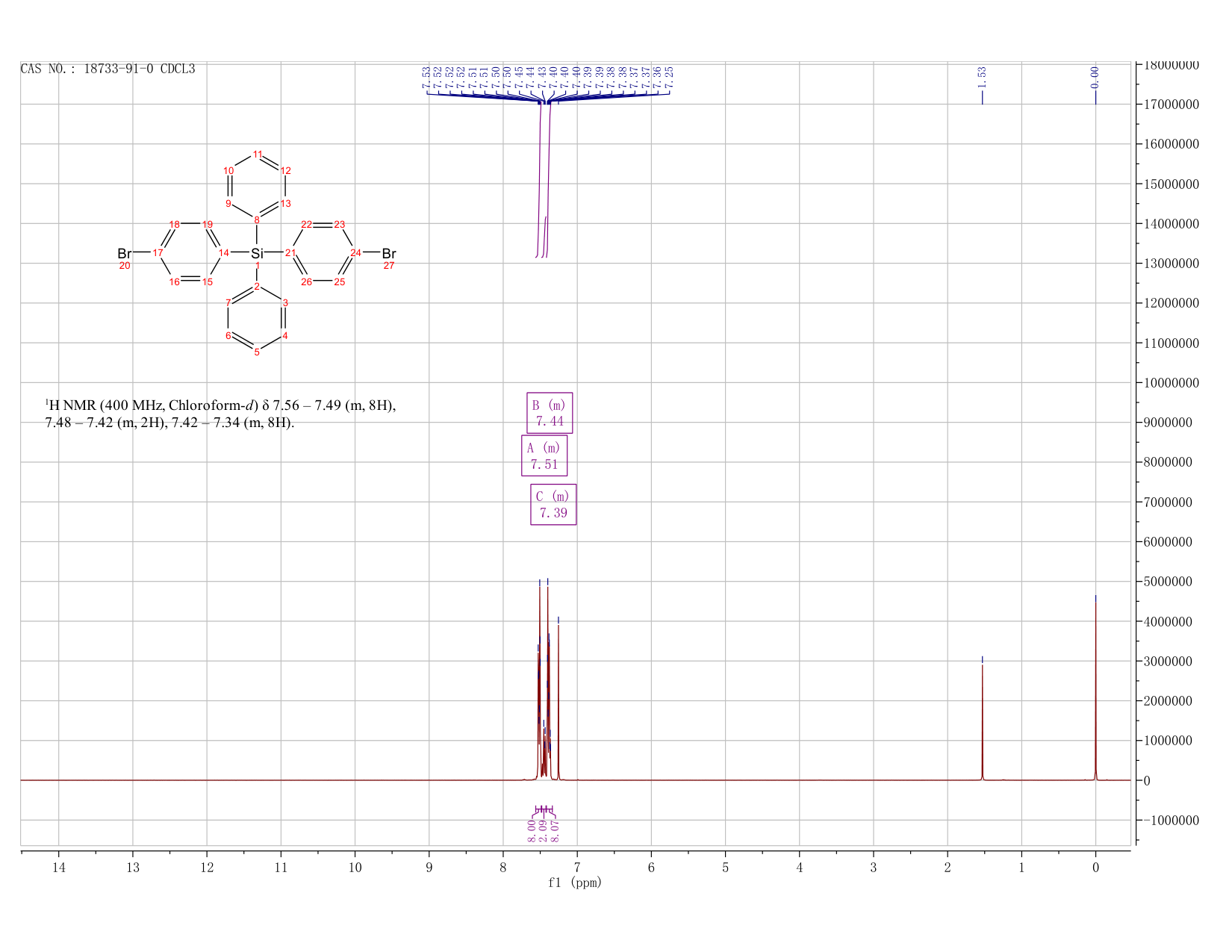Click the 18000000 intensity axis tick label

1171,65
